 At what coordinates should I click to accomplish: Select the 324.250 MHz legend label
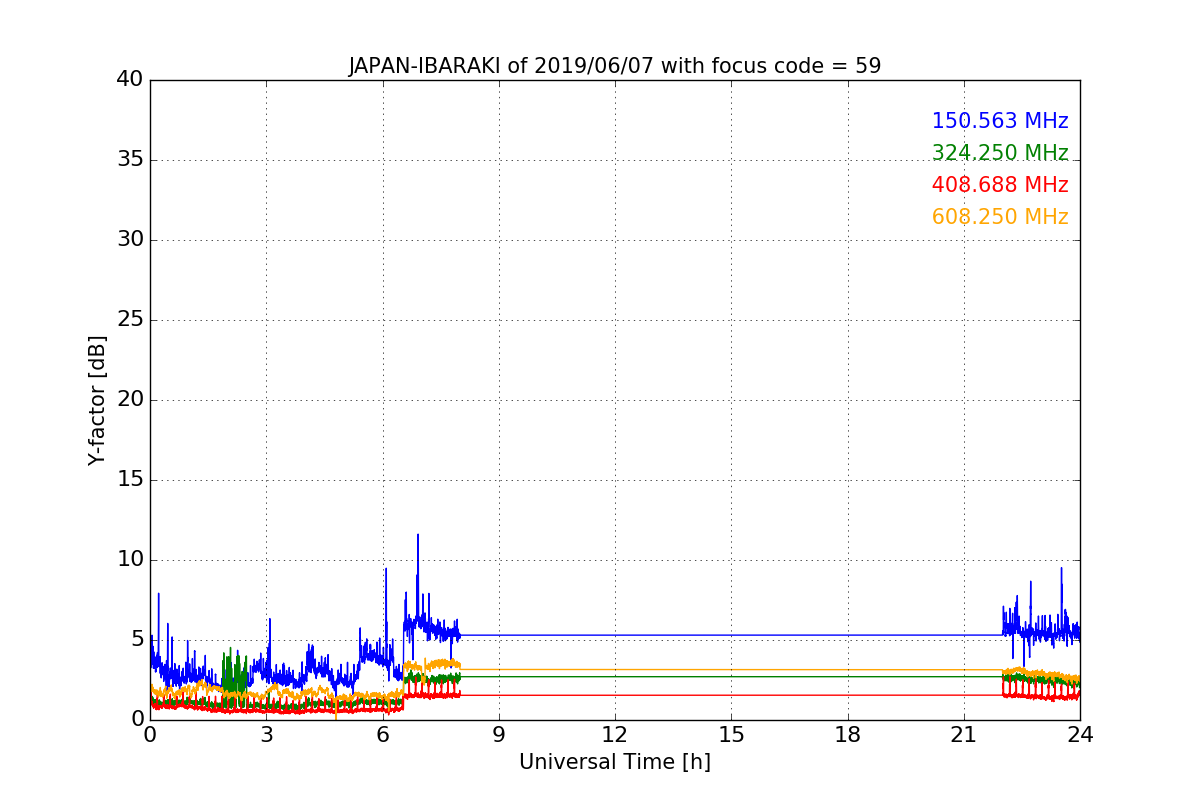pos(1000,153)
